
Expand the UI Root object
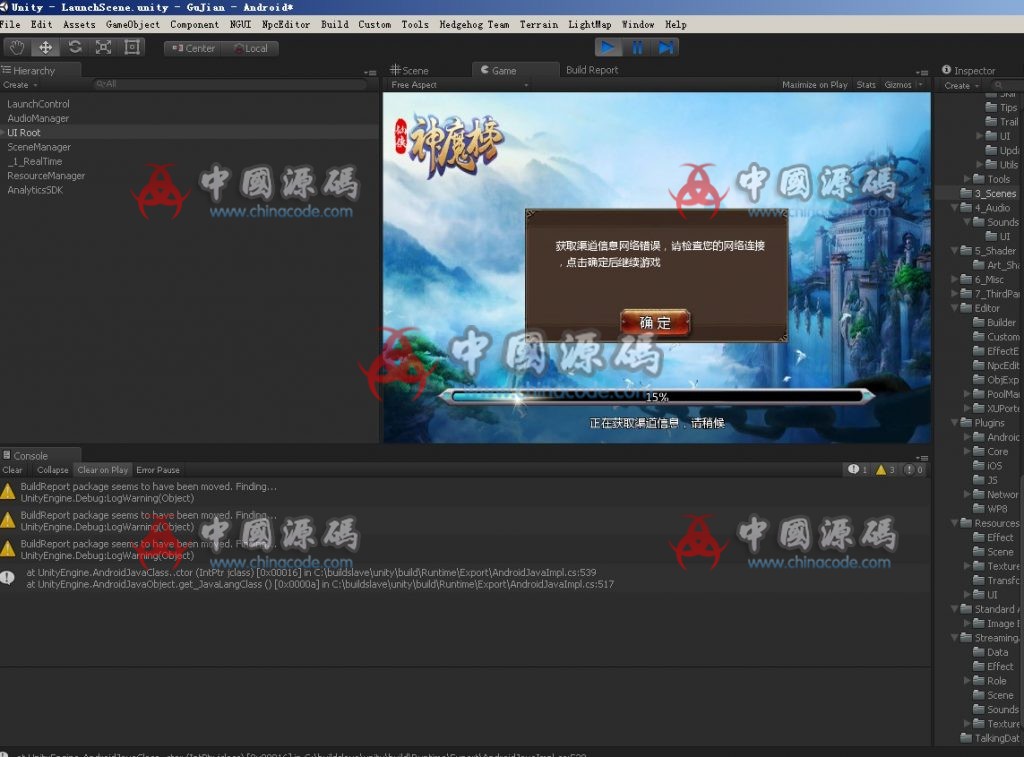point(3,133)
